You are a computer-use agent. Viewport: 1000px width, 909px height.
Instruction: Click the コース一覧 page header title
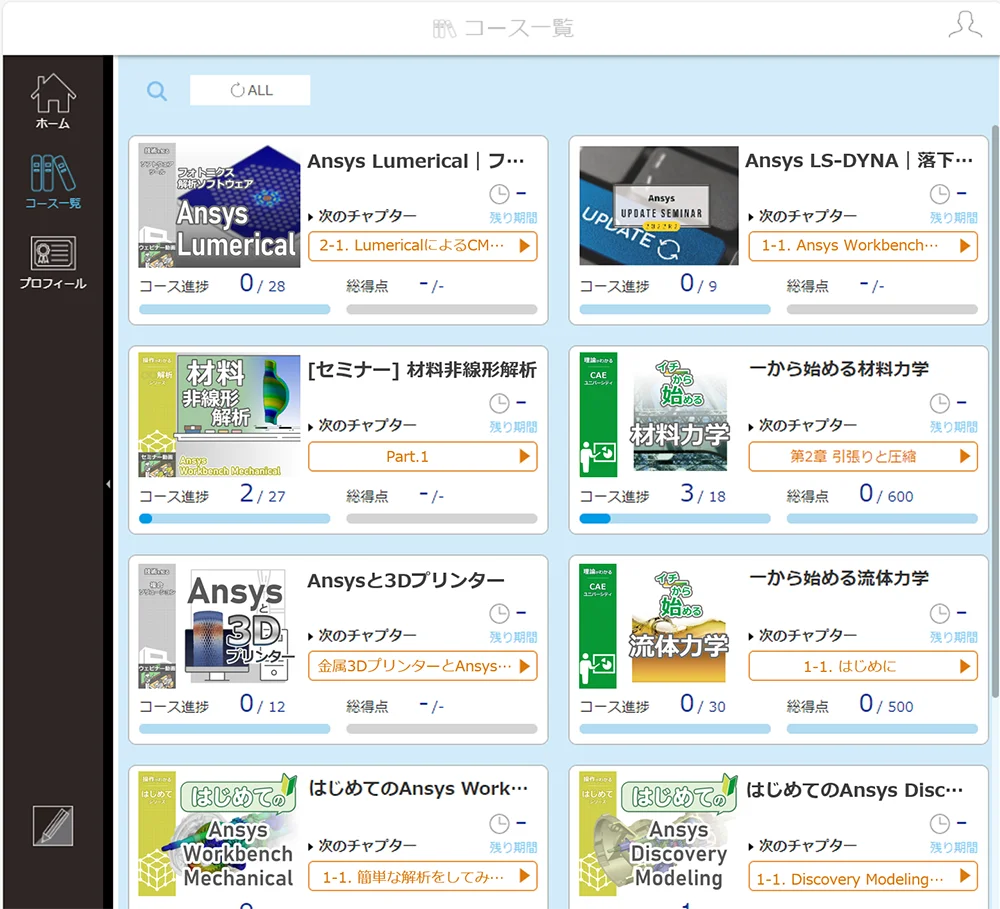[503, 28]
